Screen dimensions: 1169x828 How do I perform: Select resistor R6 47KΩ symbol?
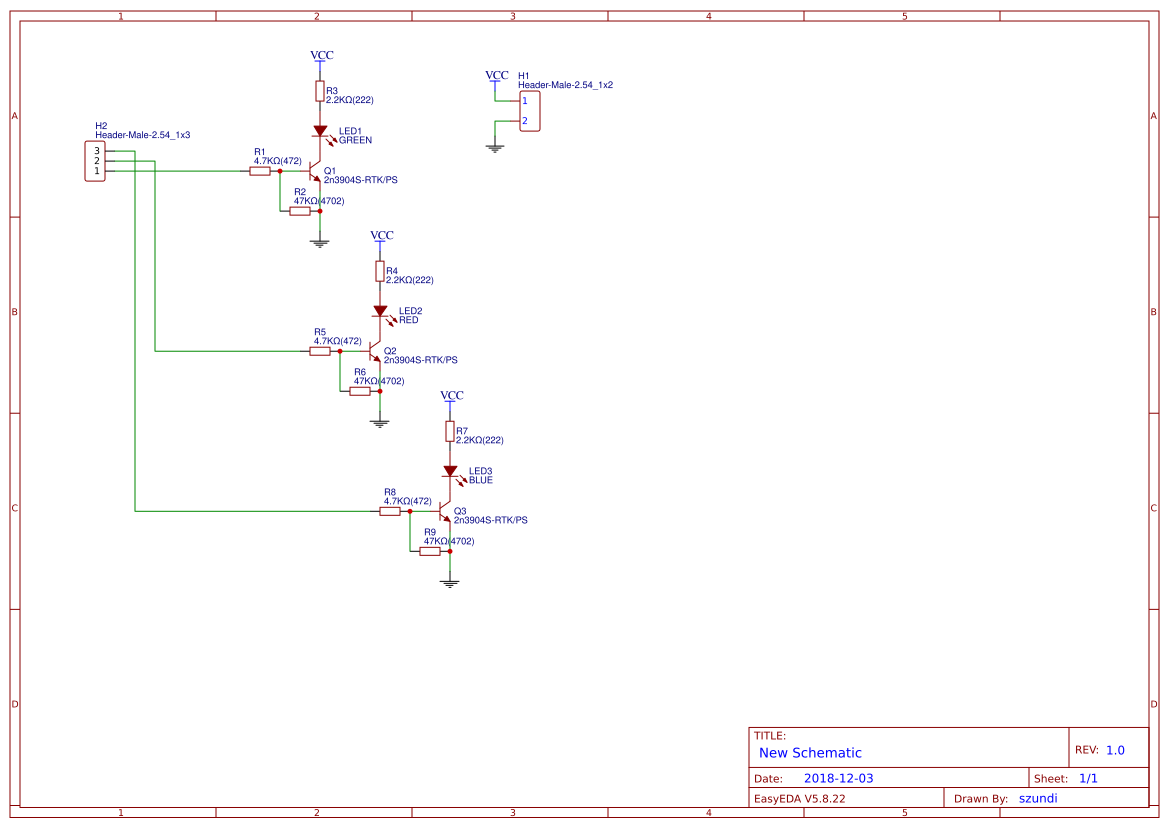(362, 390)
